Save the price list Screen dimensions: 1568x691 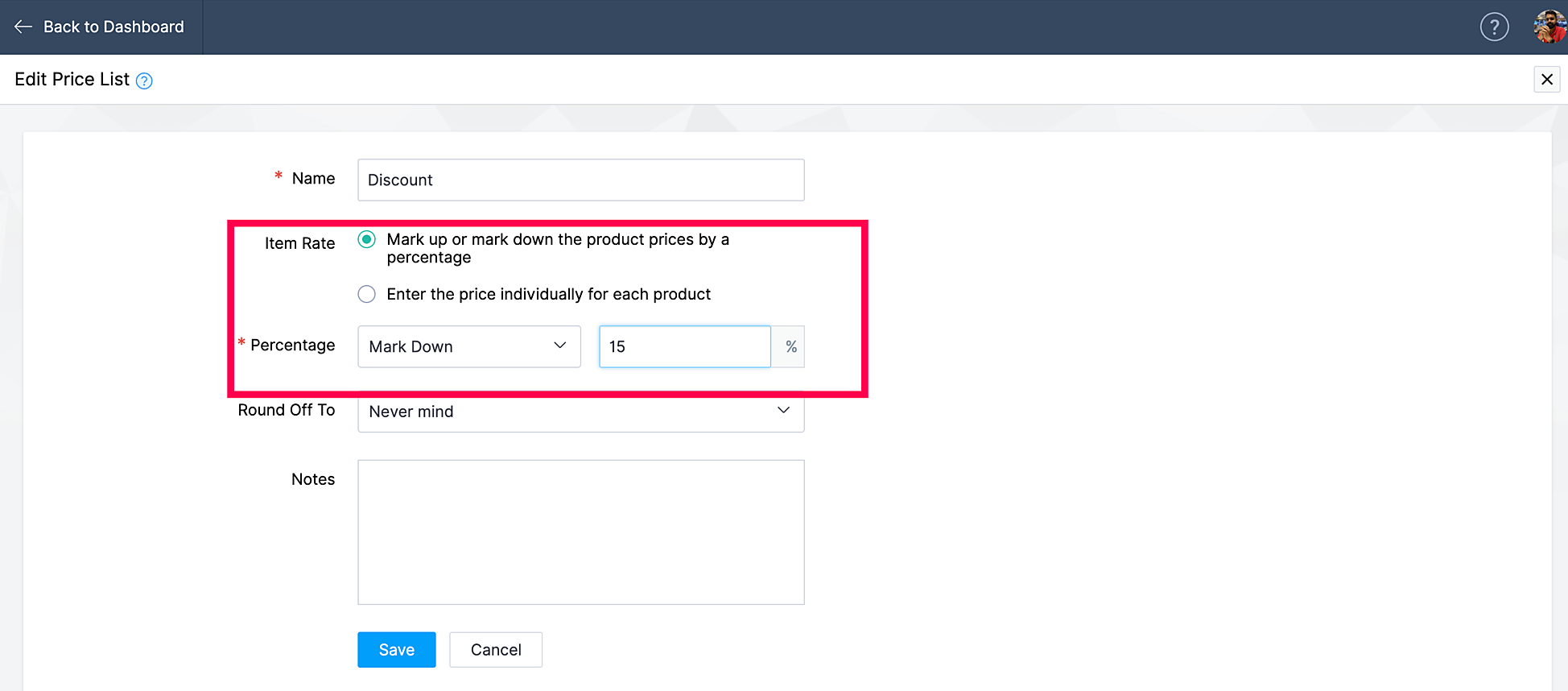tap(396, 650)
